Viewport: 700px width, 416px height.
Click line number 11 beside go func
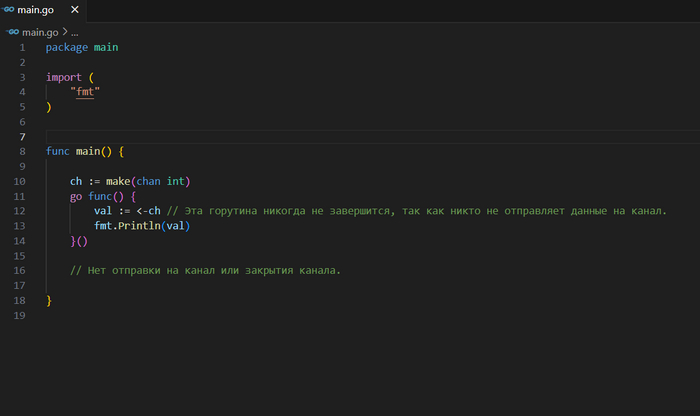[x=20, y=196]
